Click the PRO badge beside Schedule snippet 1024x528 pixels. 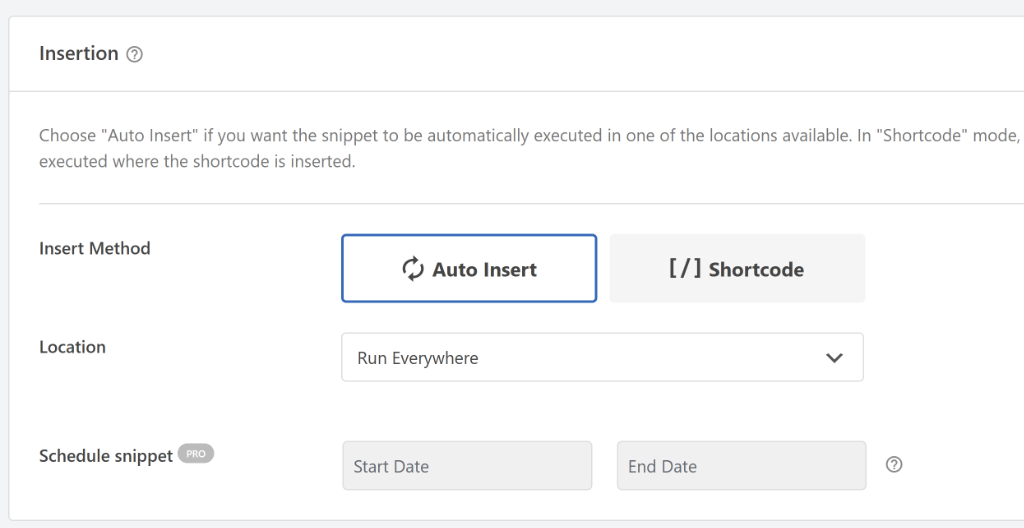click(196, 454)
